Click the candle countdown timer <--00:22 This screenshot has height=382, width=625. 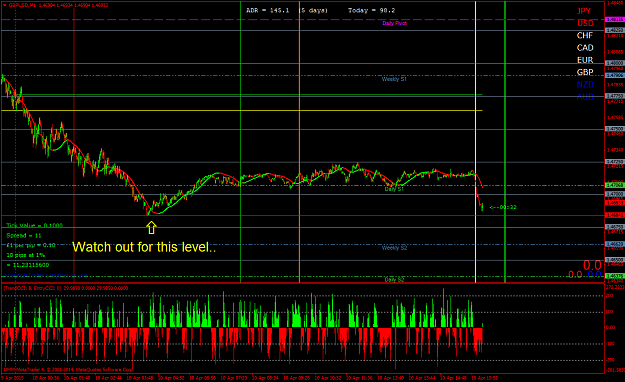pyautogui.click(x=503, y=207)
